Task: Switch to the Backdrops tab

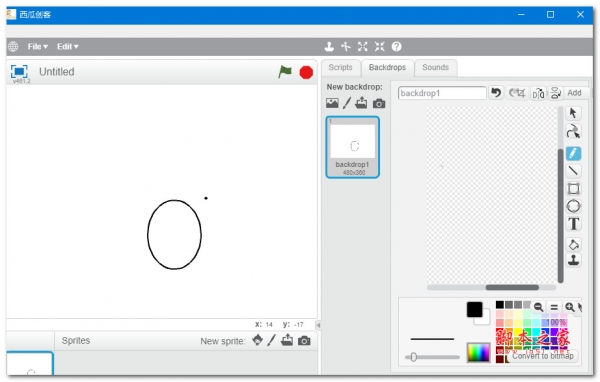Action: tap(387, 67)
